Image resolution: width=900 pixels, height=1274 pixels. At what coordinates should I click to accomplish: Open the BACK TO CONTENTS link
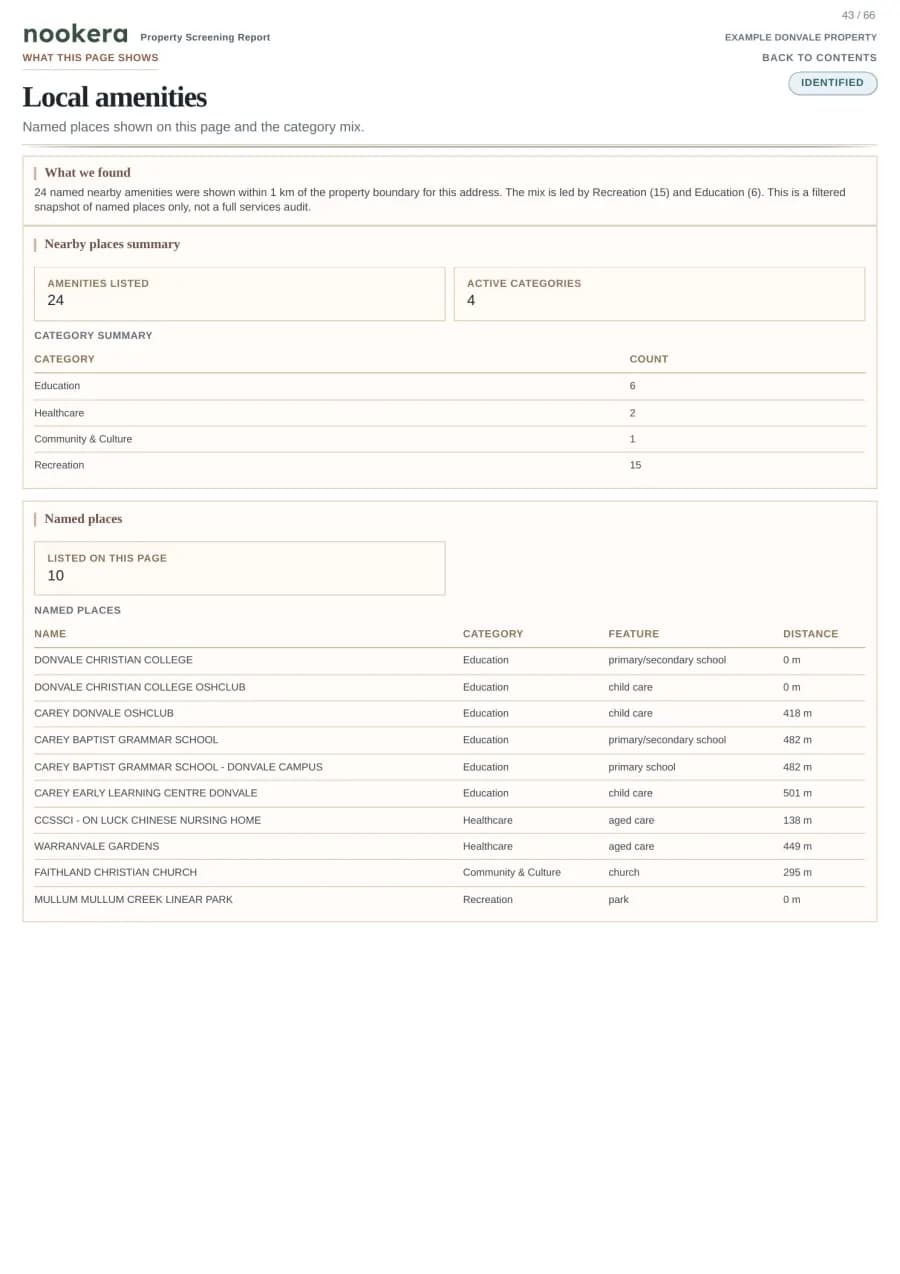click(819, 58)
